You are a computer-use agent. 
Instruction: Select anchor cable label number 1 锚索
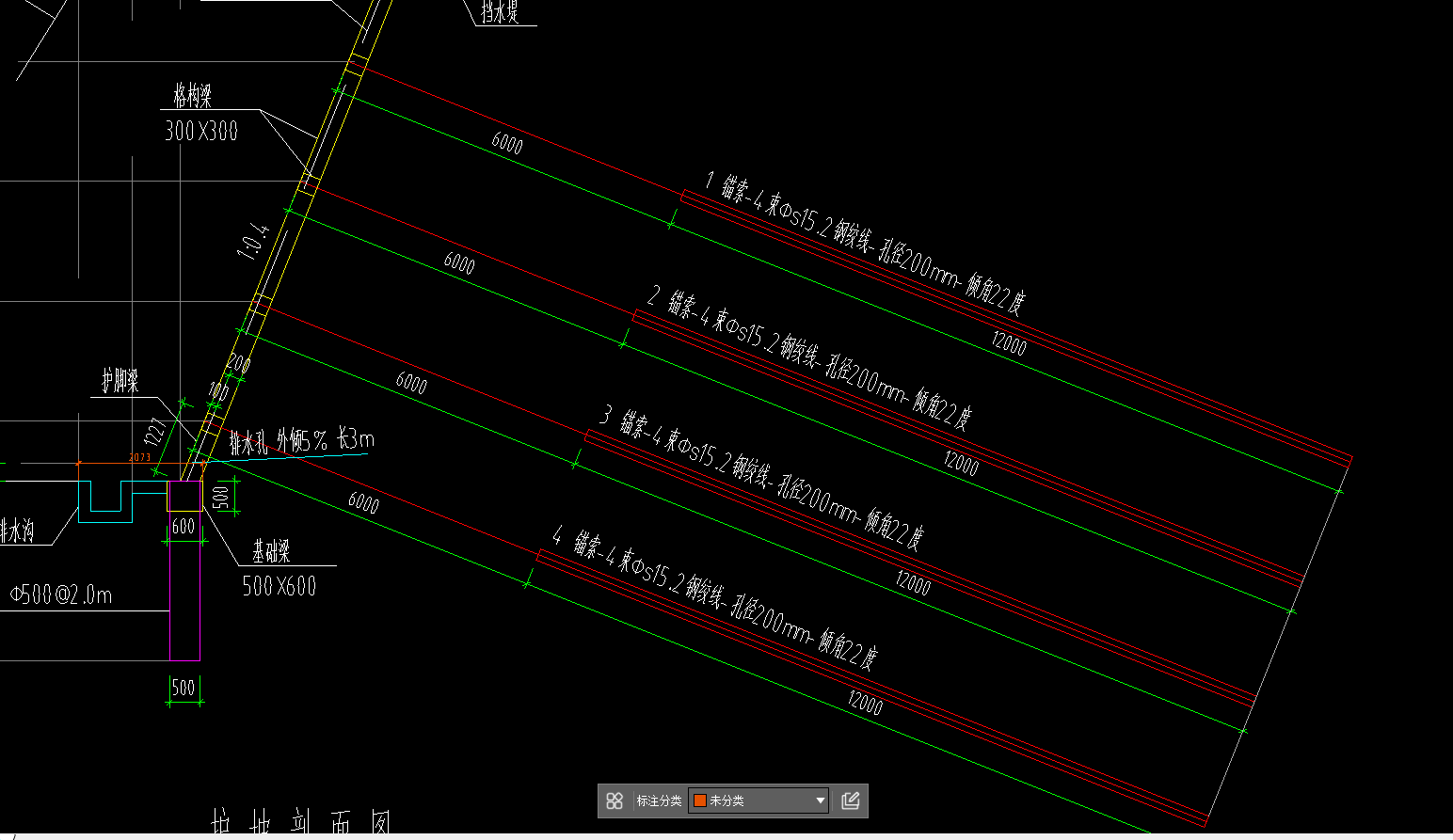pyautogui.click(x=866, y=242)
